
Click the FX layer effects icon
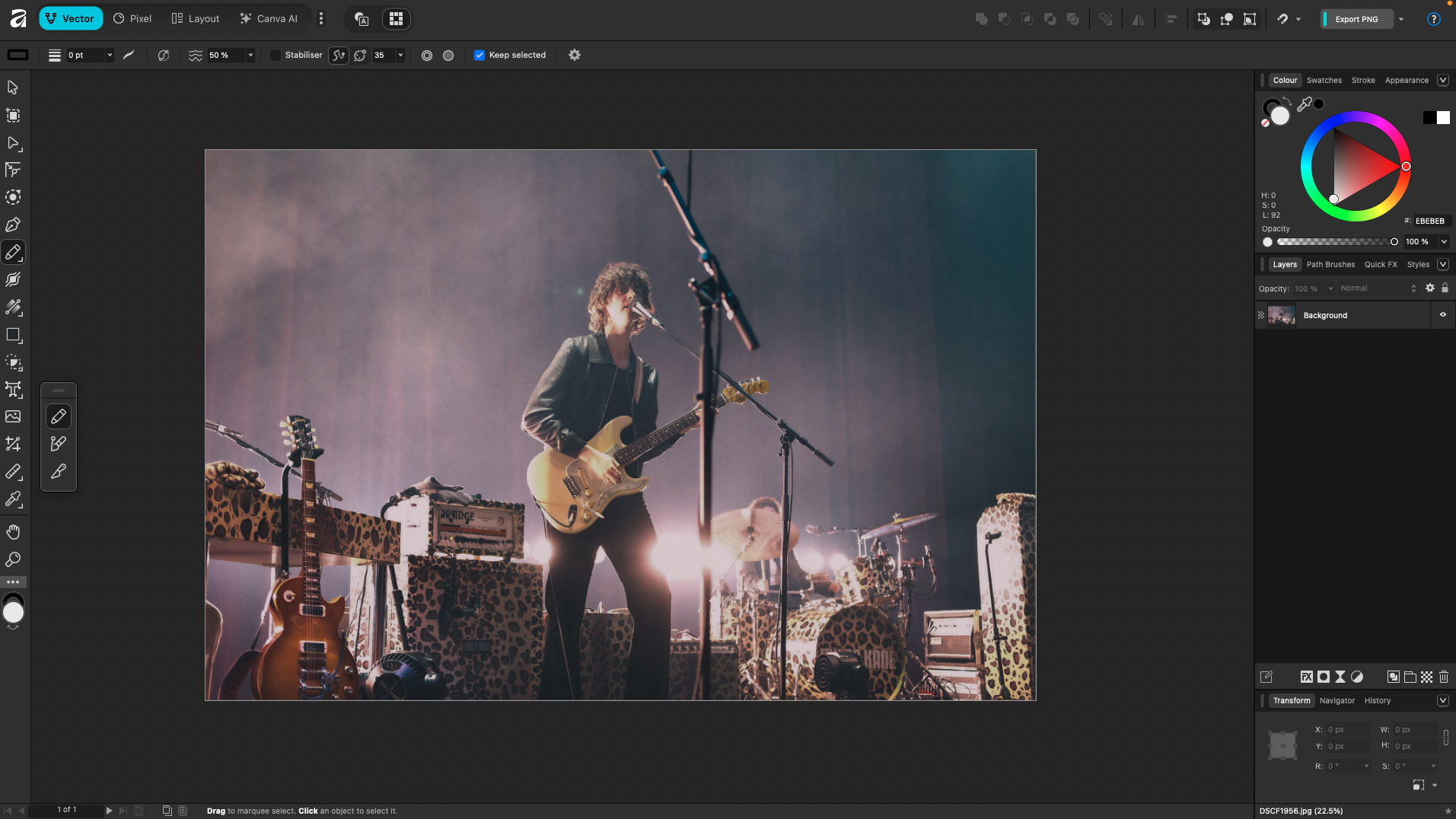pos(1306,677)
